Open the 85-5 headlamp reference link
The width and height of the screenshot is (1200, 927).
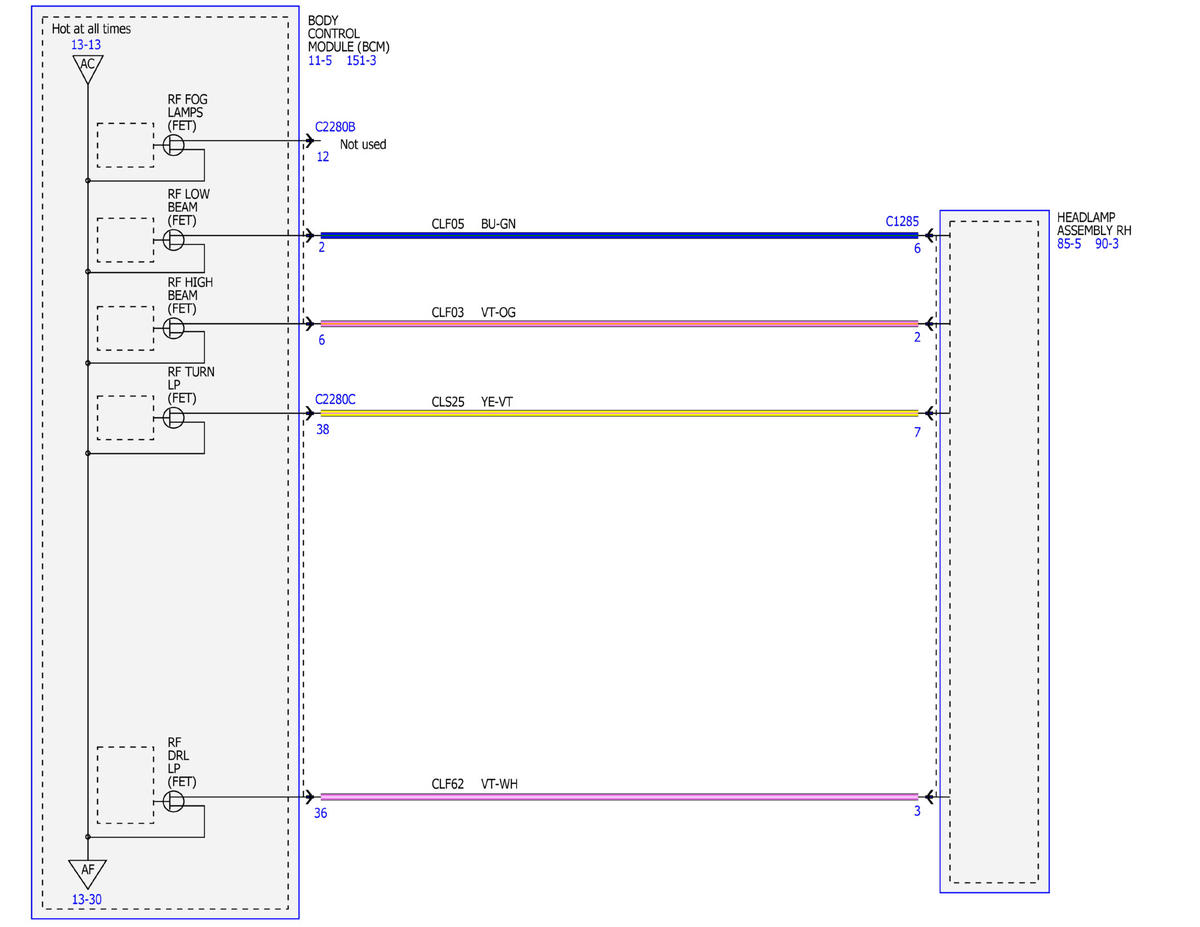[1069, 243]
